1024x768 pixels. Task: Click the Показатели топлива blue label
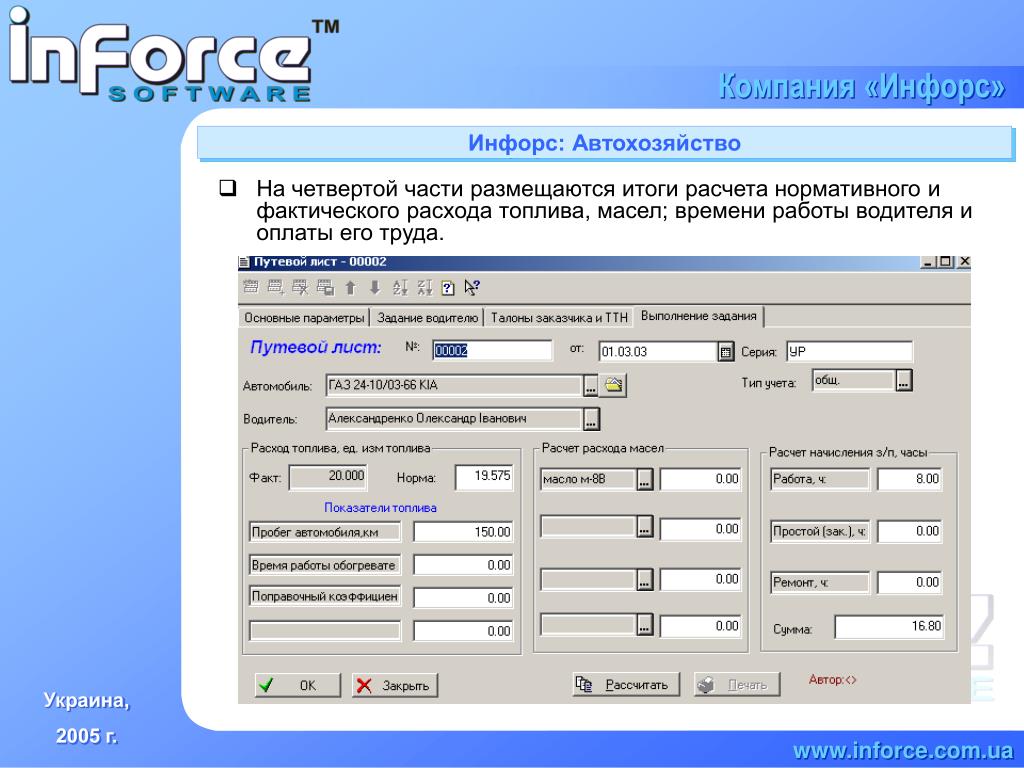tap(380, 508)
